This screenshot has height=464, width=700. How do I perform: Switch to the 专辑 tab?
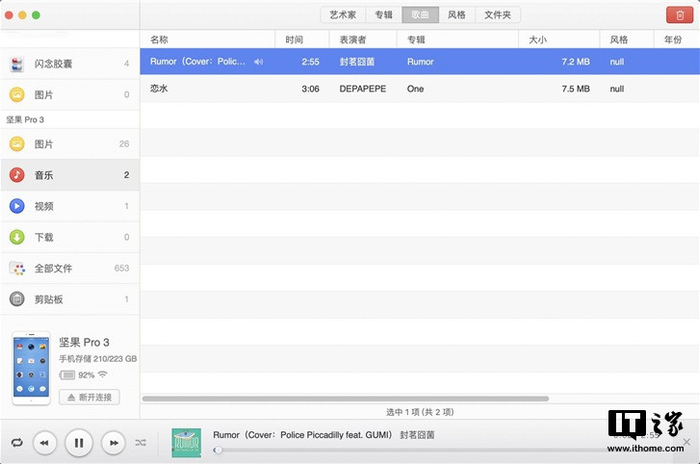click(384, 15)
